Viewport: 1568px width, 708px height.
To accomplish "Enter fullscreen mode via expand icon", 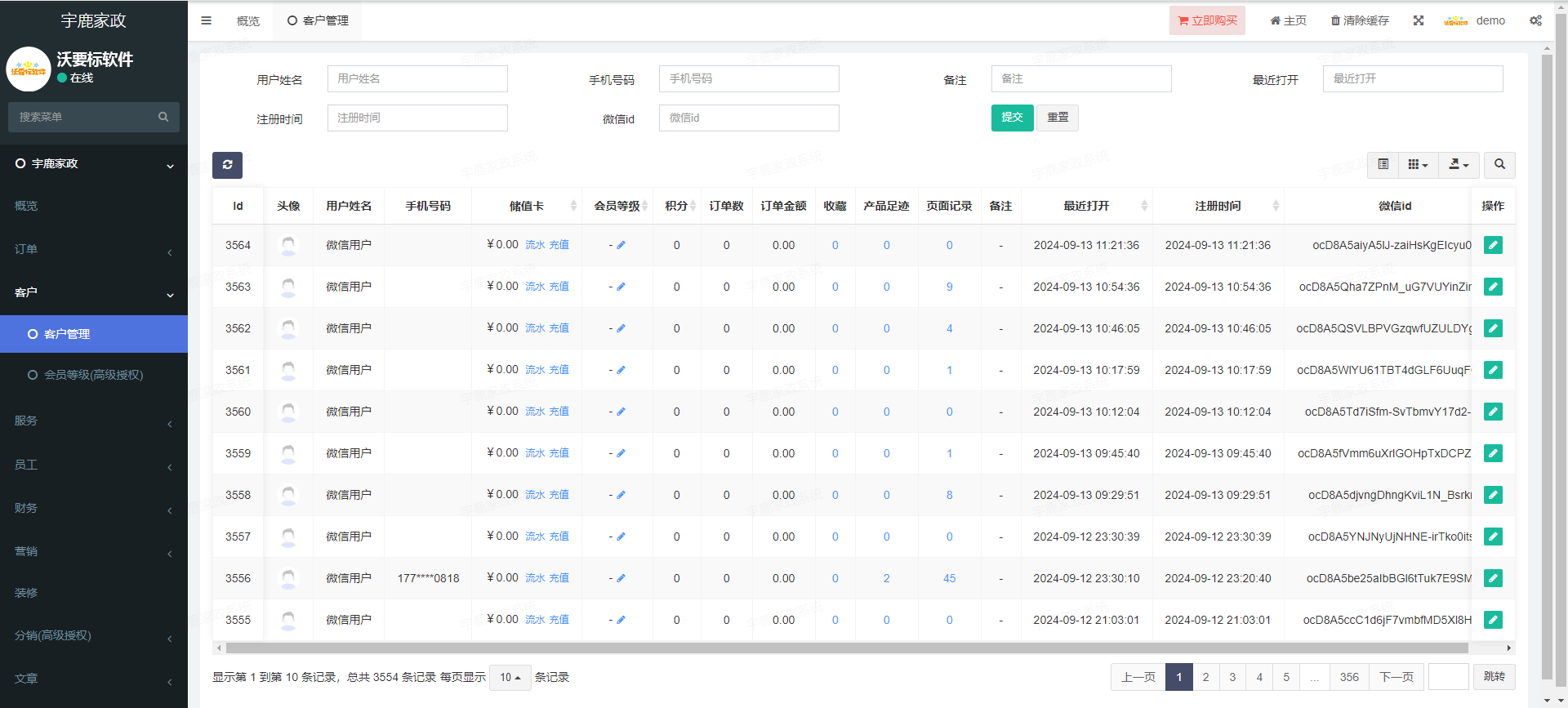I will [x=1419, y=20].
